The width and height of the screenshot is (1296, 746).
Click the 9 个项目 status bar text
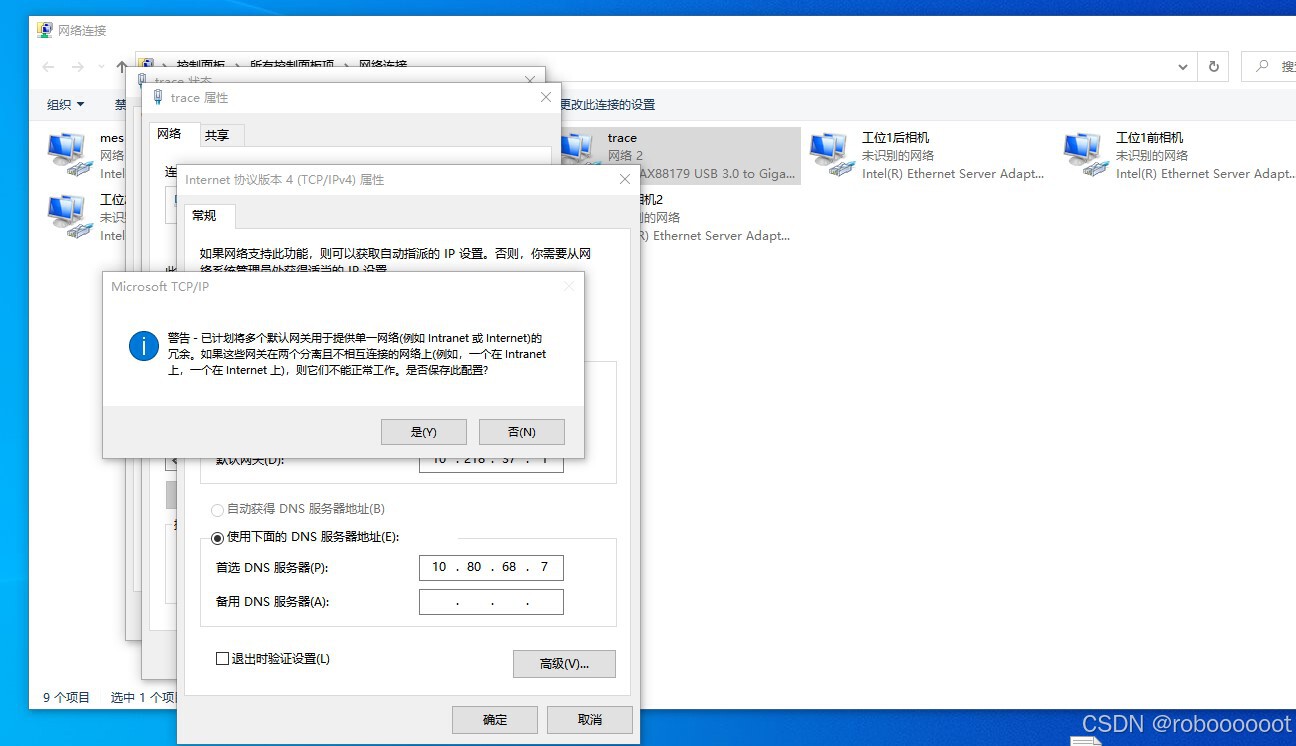[66, 697]
